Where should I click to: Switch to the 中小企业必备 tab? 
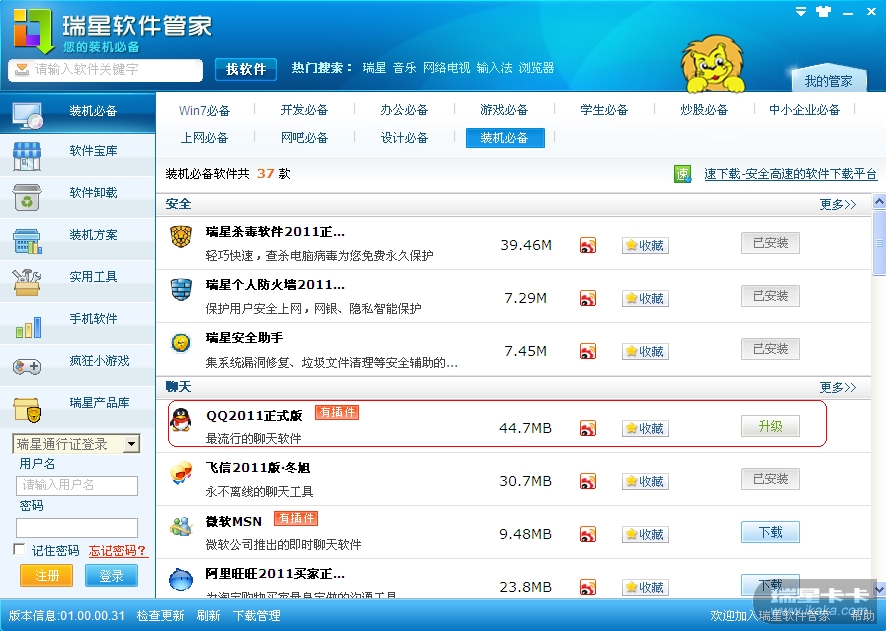(804, 110)
